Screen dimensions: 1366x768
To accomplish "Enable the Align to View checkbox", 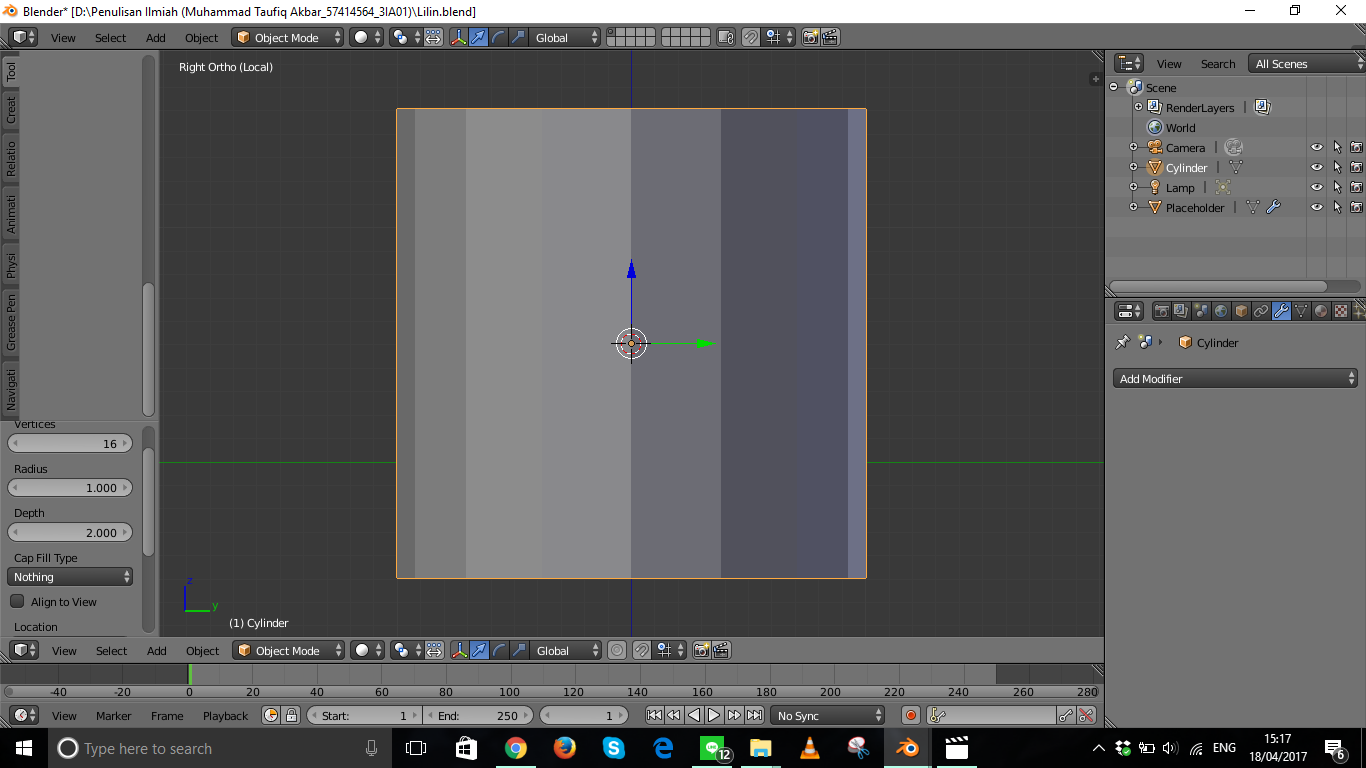I will [17, 601].
